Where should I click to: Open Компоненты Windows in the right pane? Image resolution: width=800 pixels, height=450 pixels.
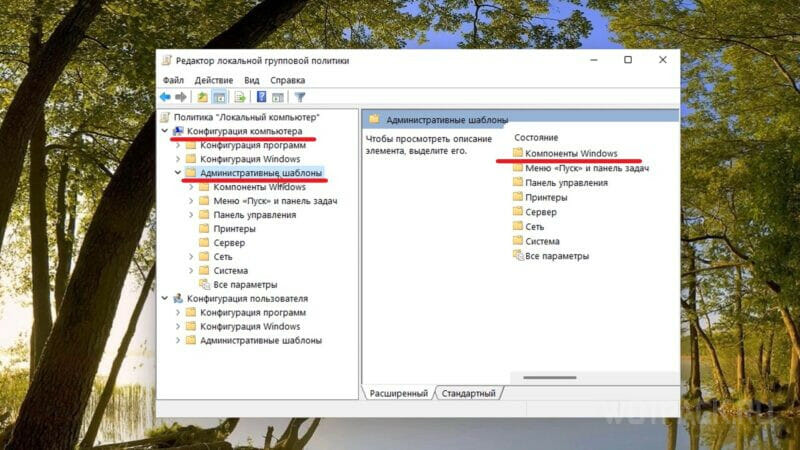point(571,153)
